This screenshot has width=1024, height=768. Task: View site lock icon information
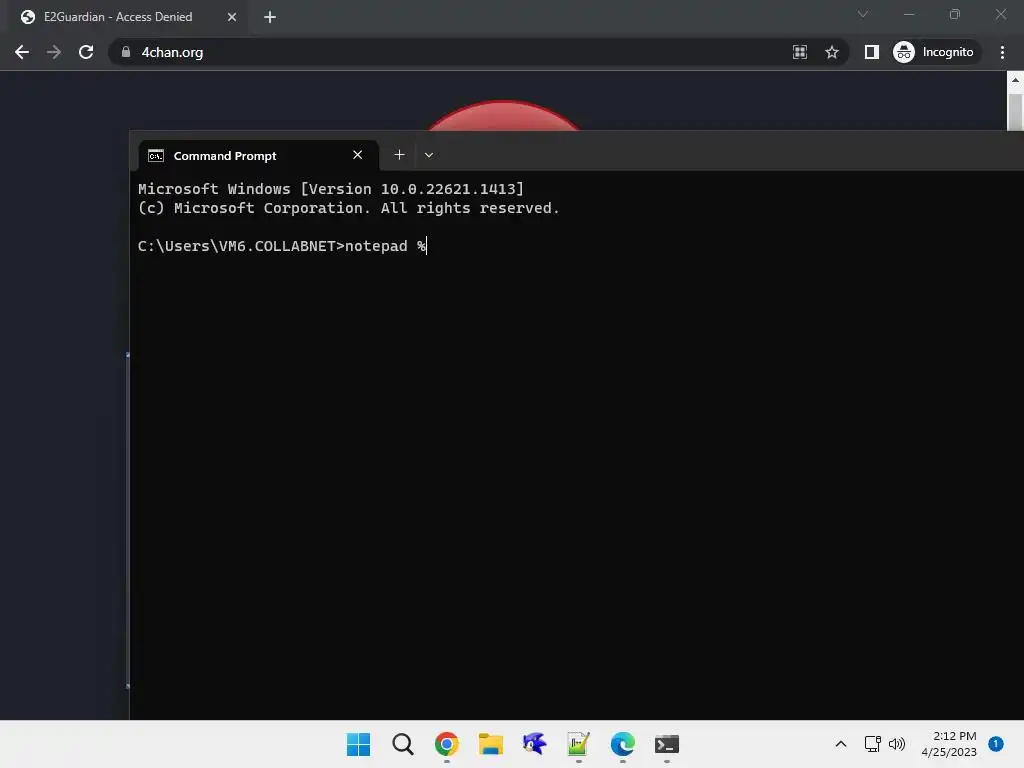coord(126,52)
